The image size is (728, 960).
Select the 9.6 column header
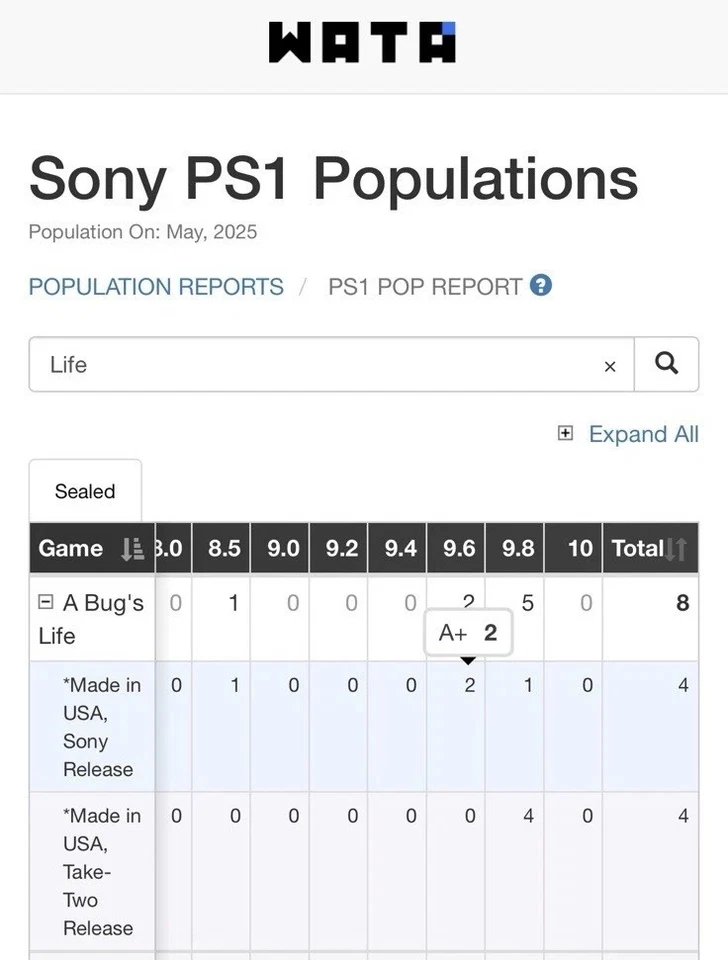(456, 549)
